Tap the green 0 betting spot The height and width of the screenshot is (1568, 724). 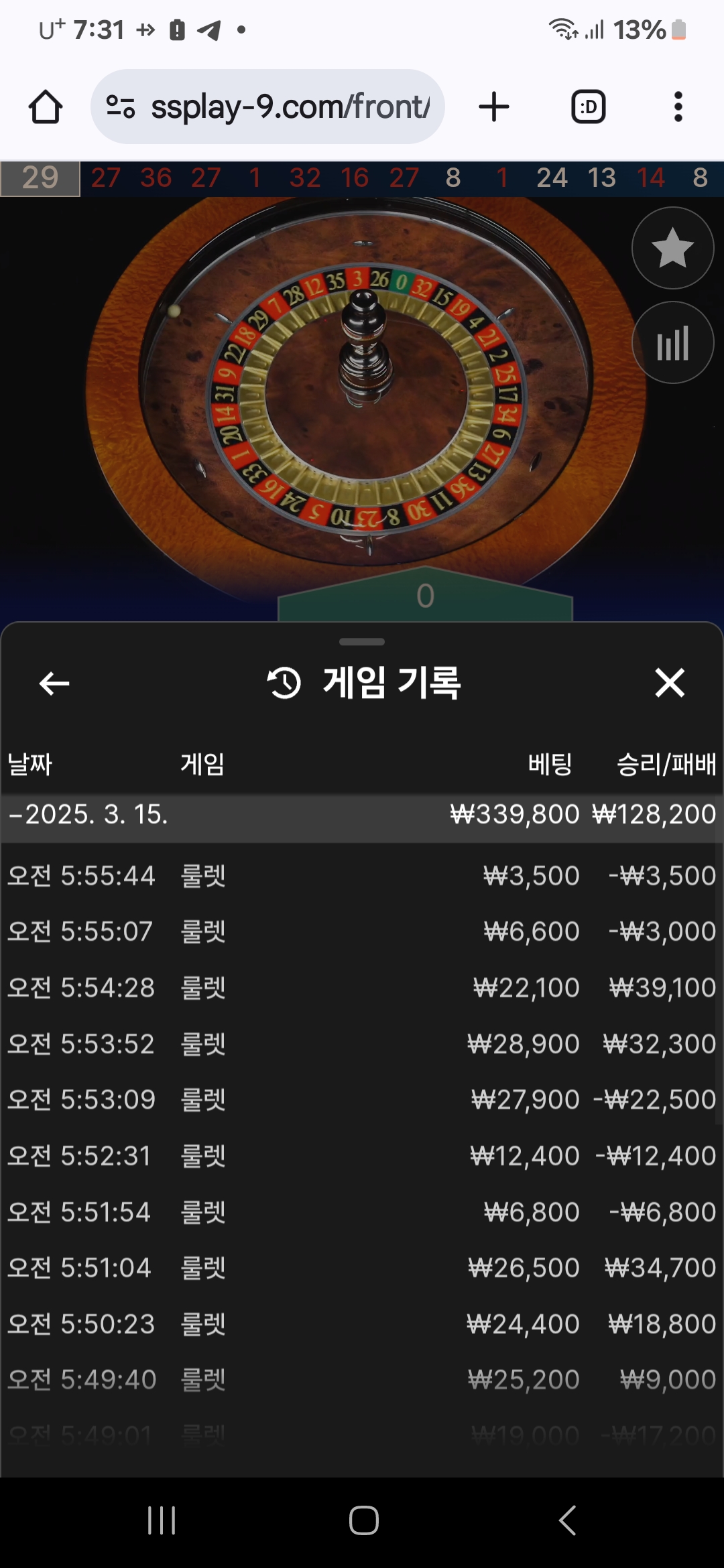pyautogui.click(x=425, y=596)
